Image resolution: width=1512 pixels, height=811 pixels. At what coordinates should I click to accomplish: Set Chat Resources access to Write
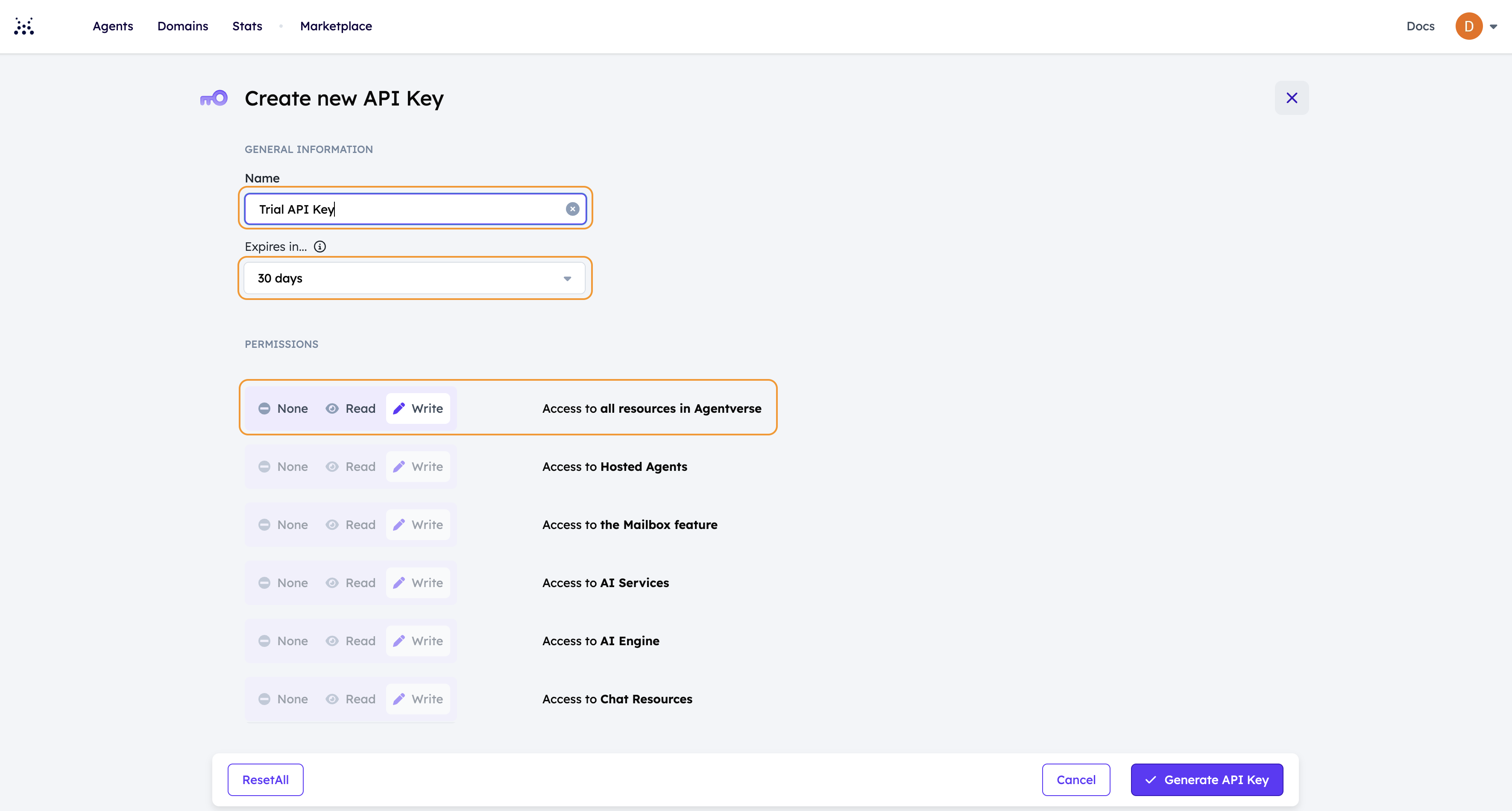point(418,699)
